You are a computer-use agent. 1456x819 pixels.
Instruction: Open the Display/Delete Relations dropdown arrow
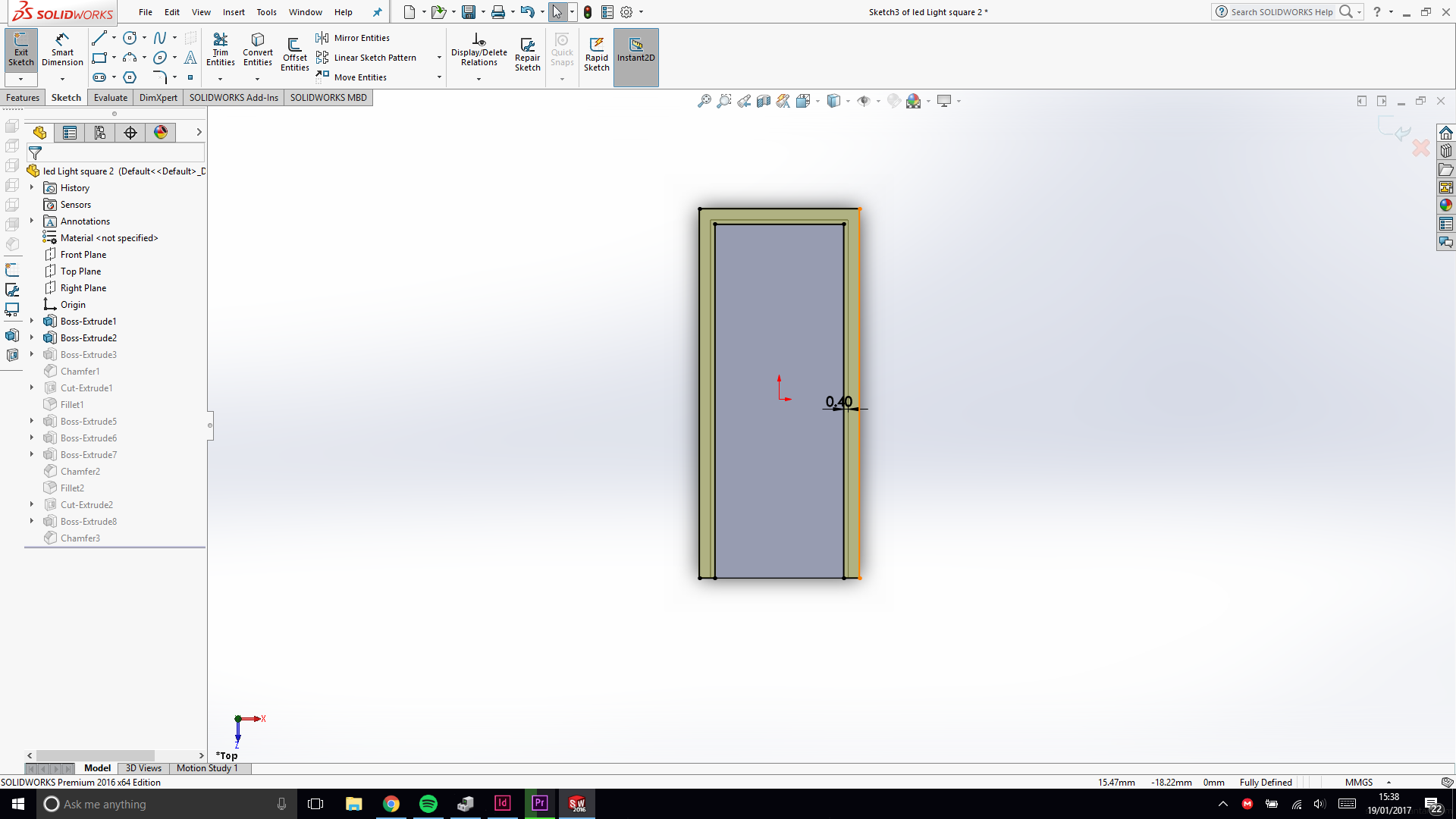tap(479, 79)
